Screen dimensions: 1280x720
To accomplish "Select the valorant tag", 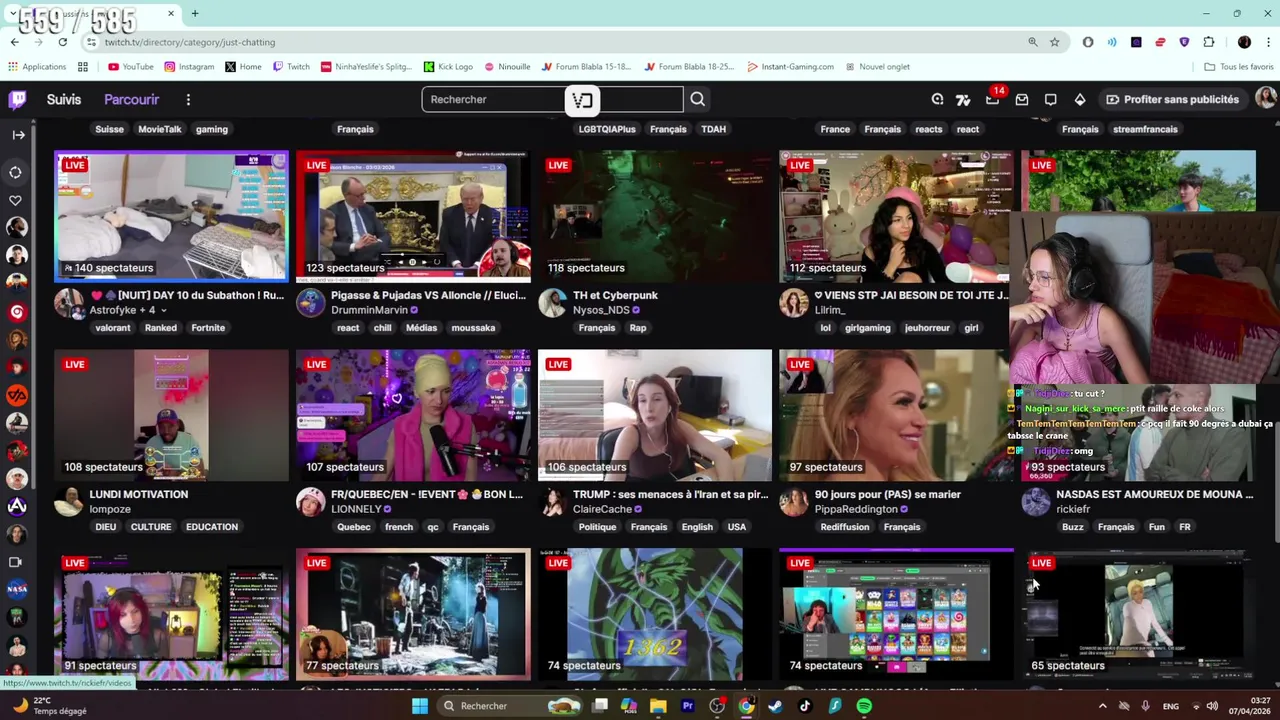I will [x=112, y=328].
